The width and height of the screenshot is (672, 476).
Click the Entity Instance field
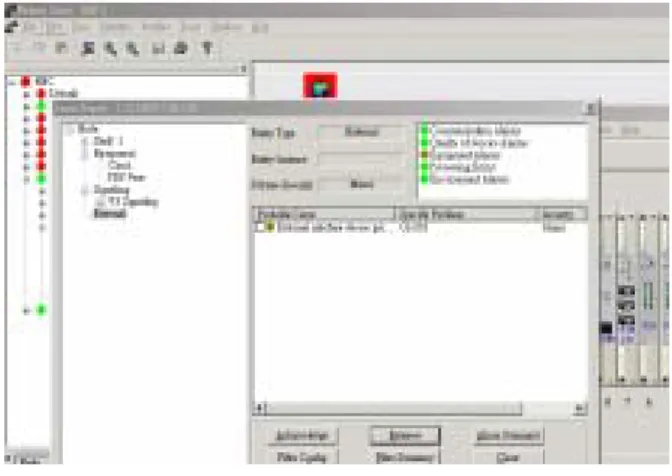click(x=362, y=159)
